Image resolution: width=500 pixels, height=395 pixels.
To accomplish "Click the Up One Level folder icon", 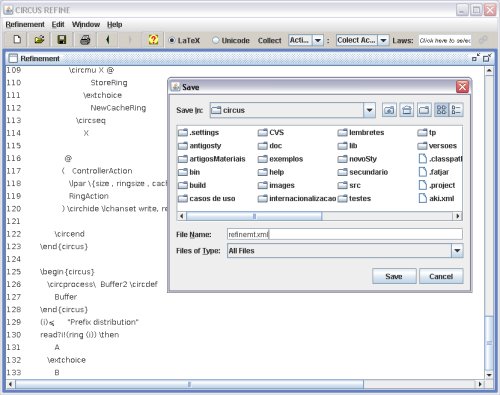I will pos(389,110).
